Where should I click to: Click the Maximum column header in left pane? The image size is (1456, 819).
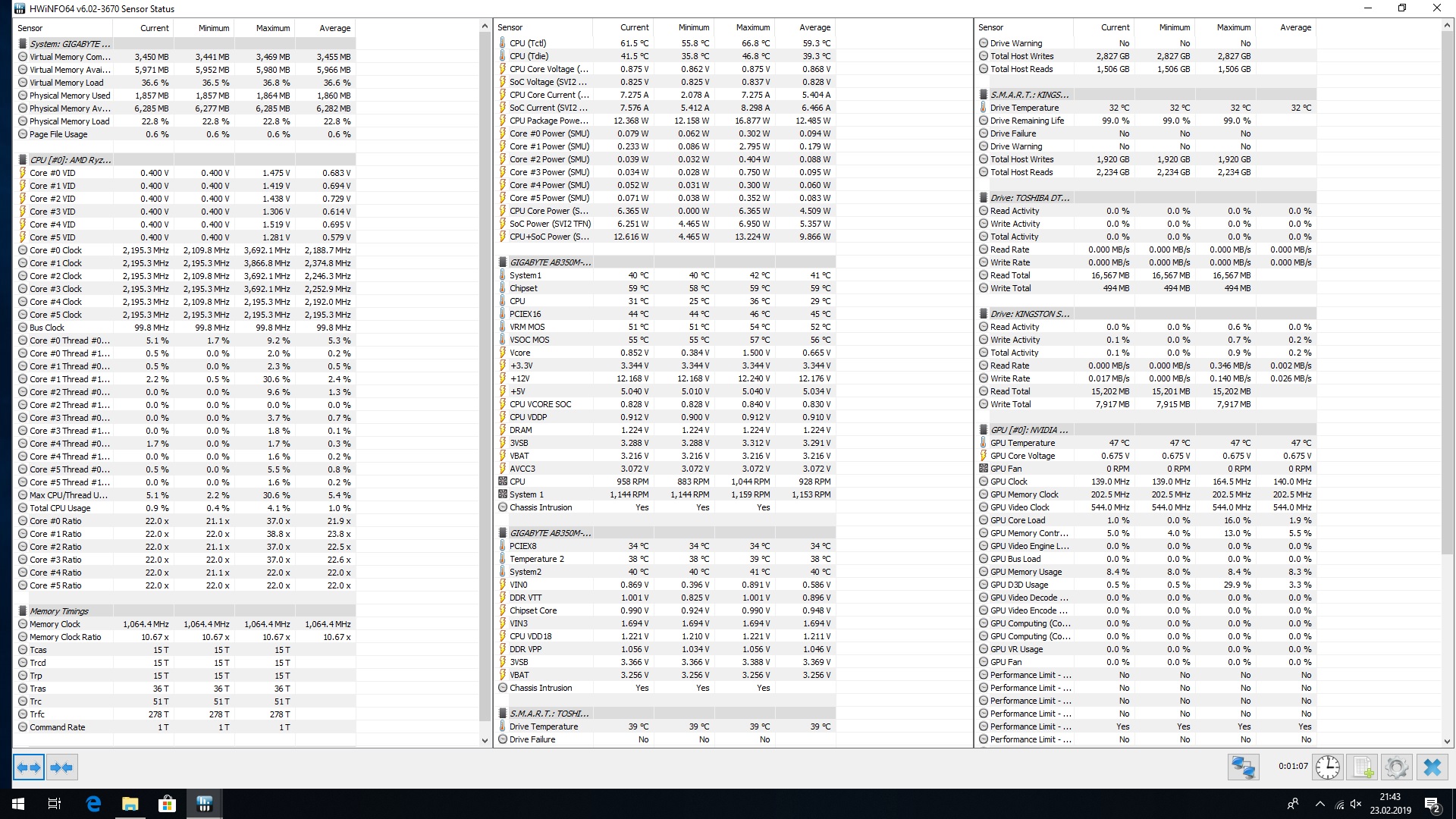tap(272, 28)
